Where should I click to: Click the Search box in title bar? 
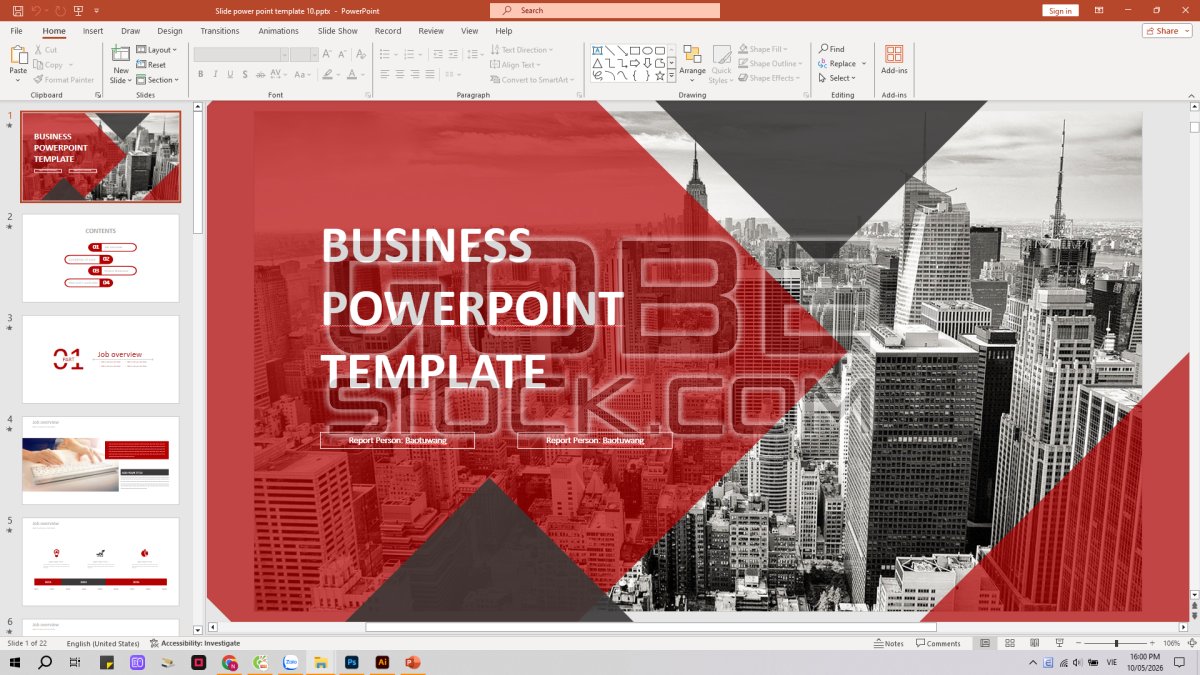click(605, 10)
